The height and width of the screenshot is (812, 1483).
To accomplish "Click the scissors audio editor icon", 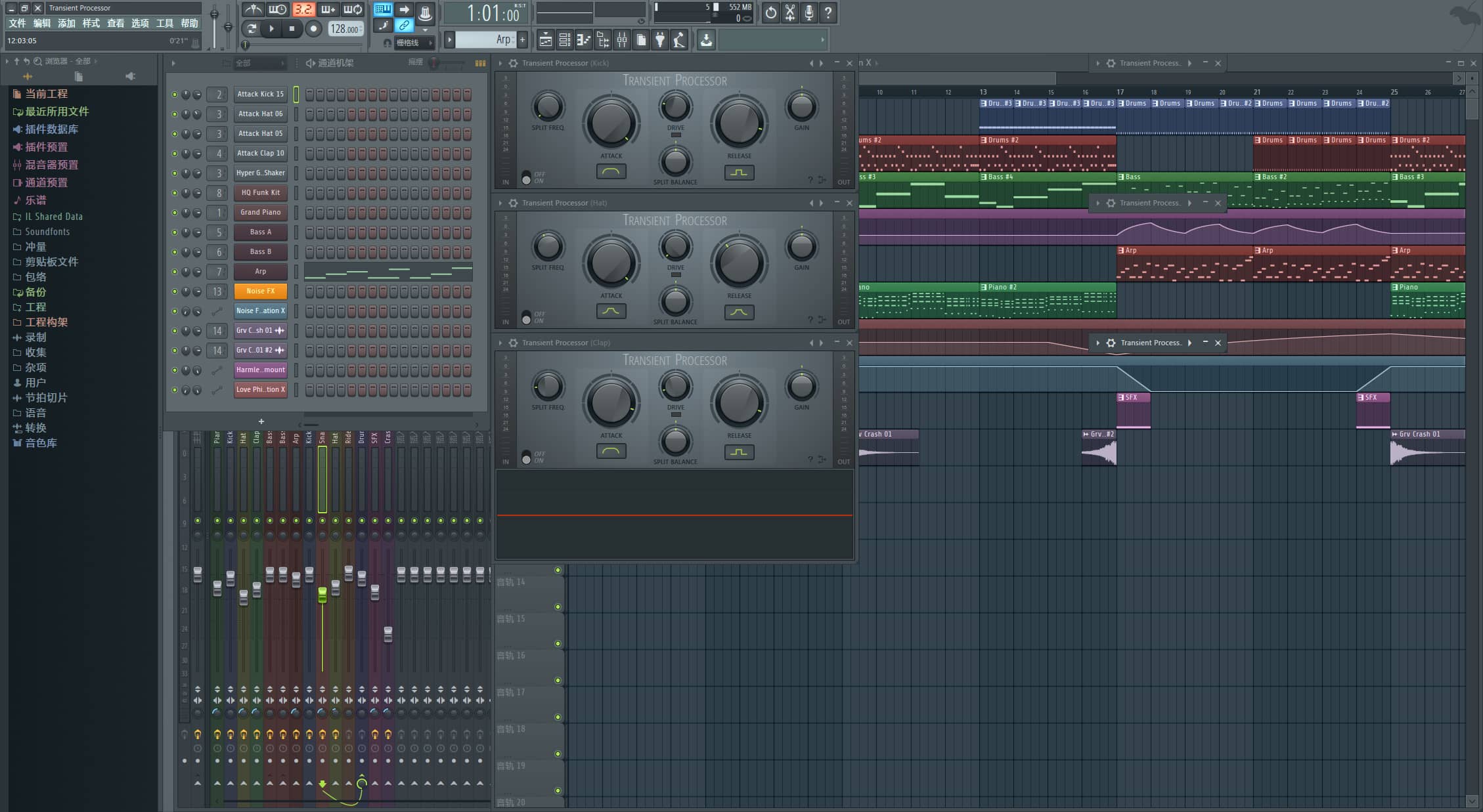I will point(790,12).
